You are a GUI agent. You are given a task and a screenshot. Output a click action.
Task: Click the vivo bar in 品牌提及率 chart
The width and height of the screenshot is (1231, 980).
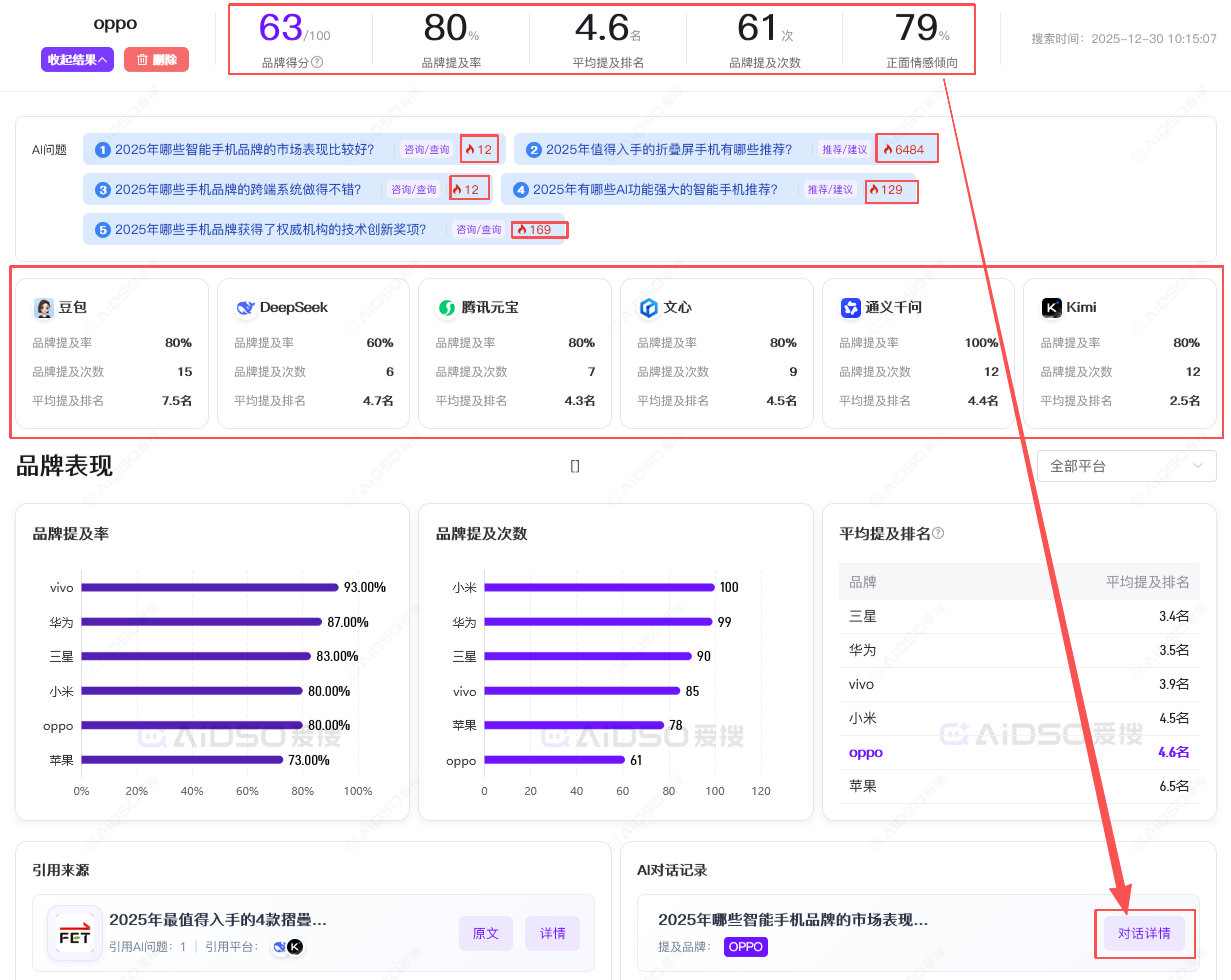(x=210, y=587)
